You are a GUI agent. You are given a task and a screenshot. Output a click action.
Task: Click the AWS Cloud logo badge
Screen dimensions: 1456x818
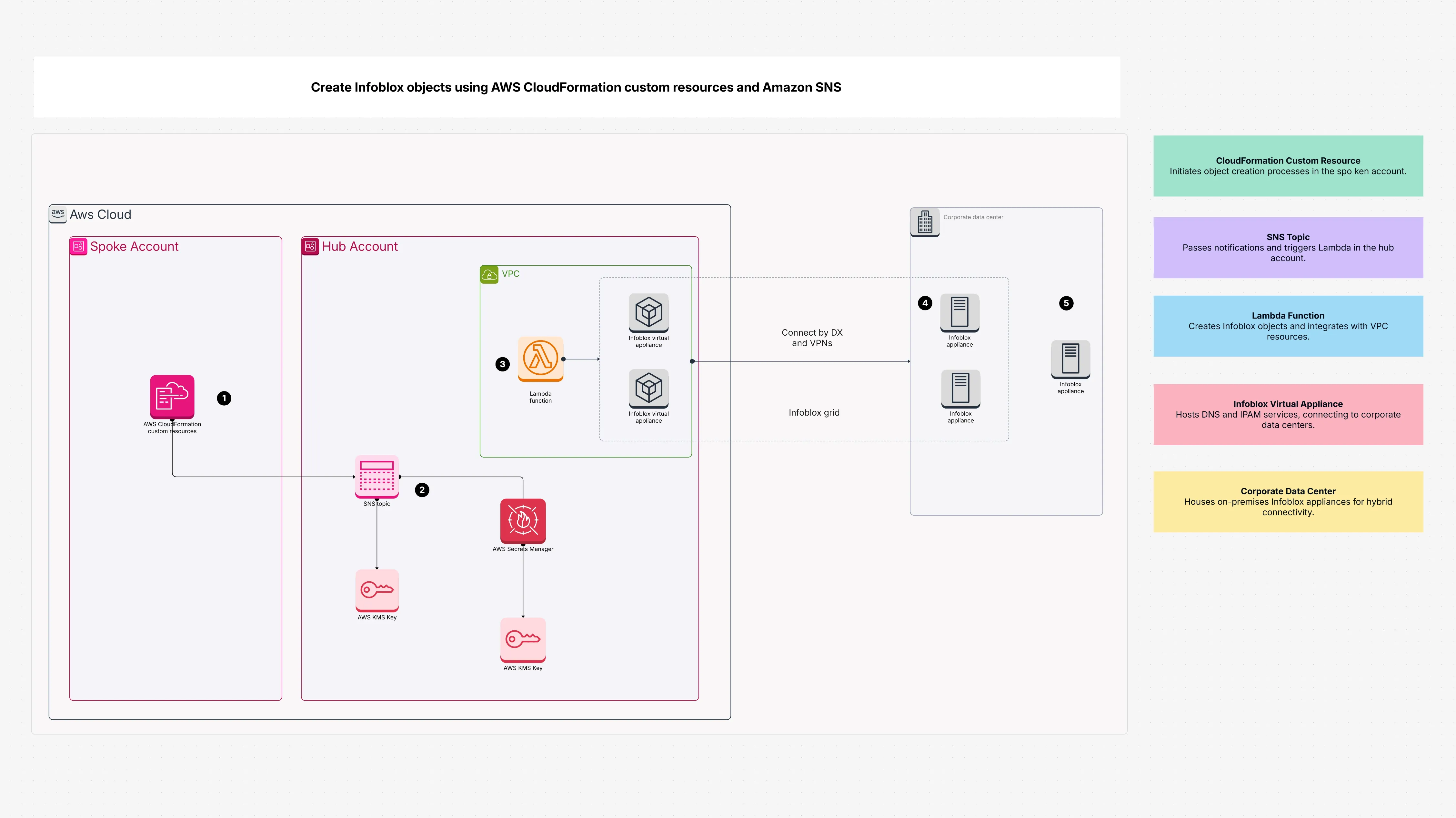pyautogui.click(x=58, y=213)
